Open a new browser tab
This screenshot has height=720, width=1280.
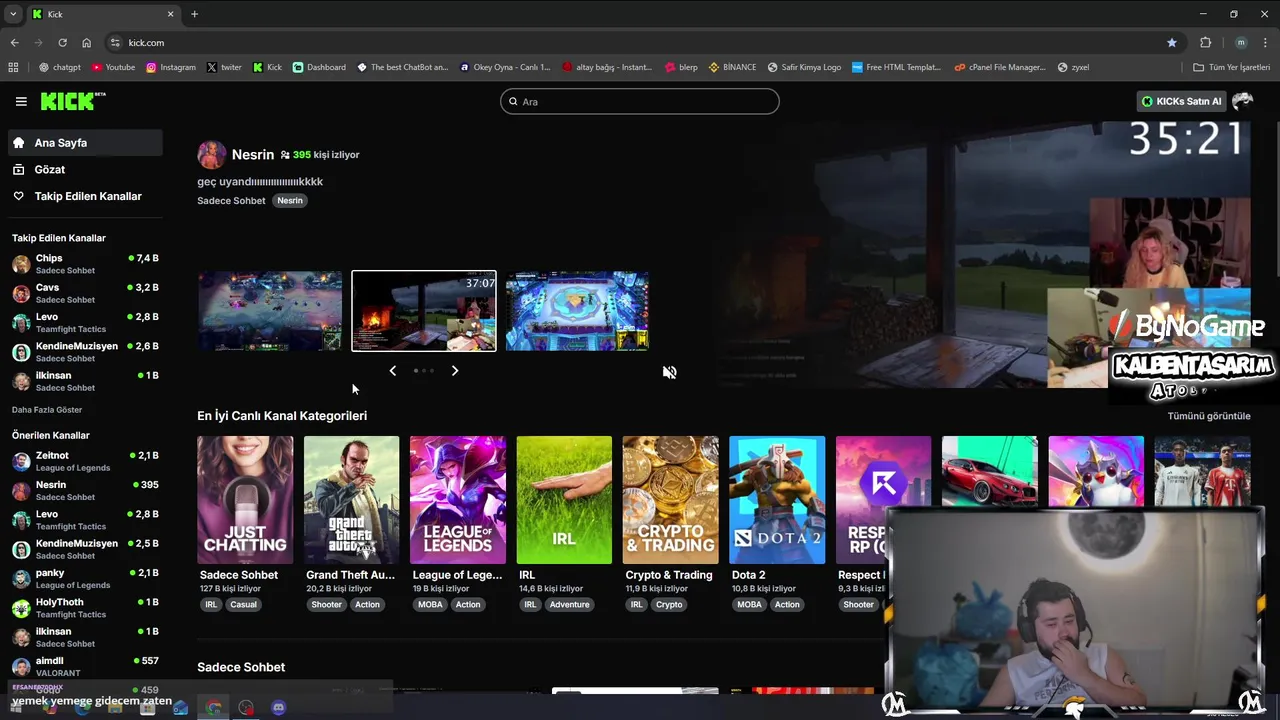(x=194, y=14)
